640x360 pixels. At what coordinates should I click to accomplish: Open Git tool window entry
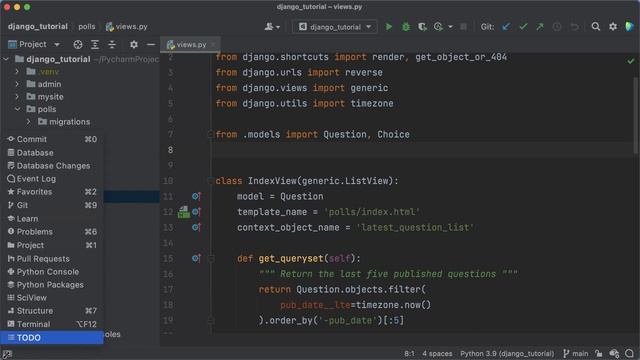pos(52,205)
